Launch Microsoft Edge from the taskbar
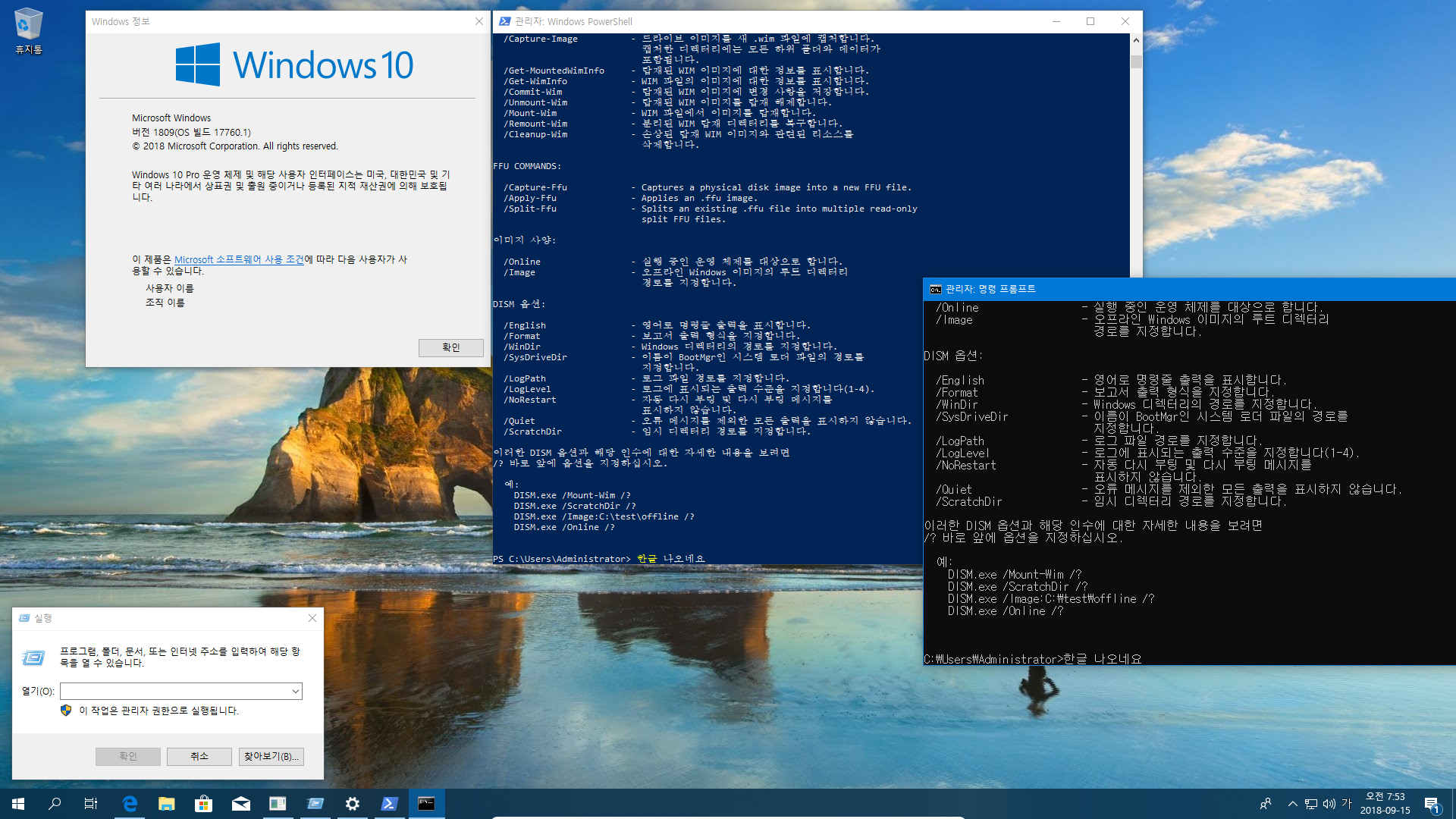The width and height of the screenshot is (1456, 819). pyautogui.click(x=130, y=804)
